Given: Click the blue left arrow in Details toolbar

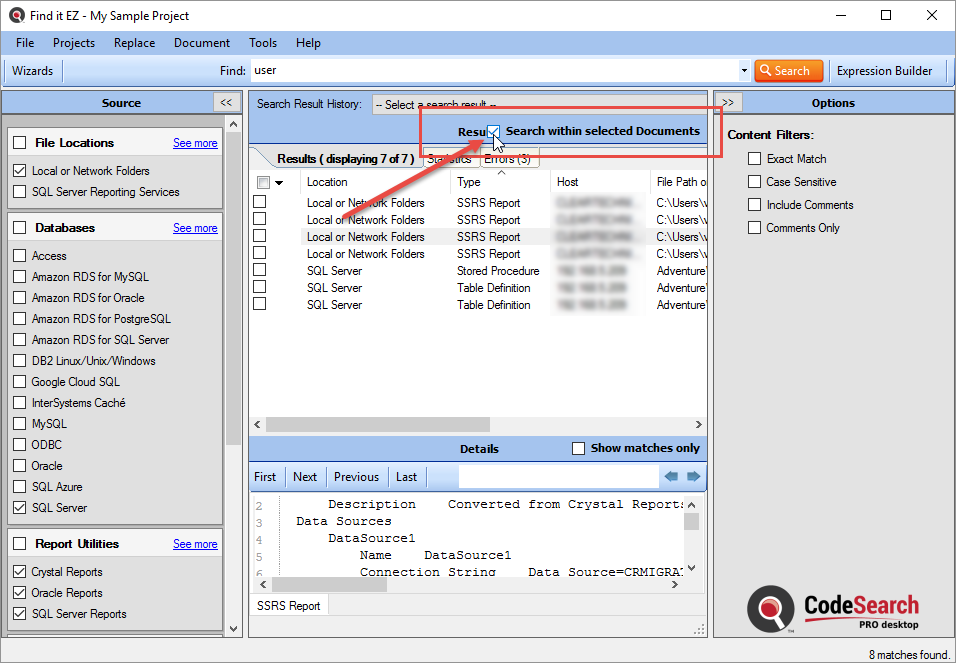Looking at the screenshot, I should (x=671, y=476).
